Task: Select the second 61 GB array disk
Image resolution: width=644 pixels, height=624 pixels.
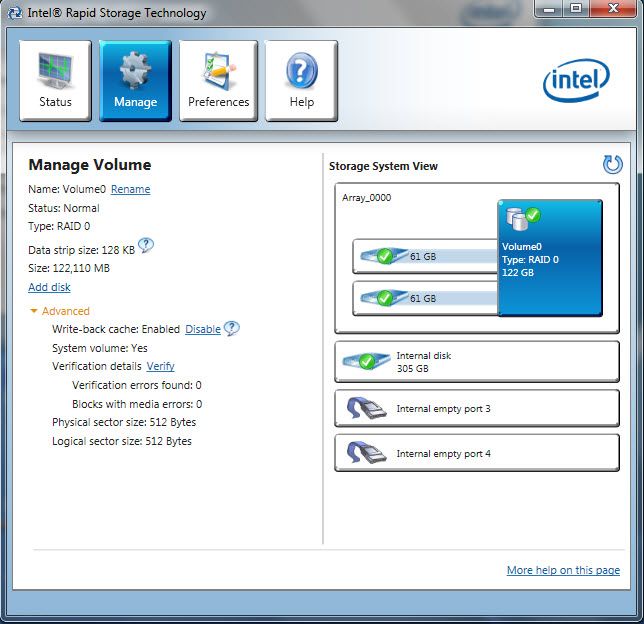Action: tap(425, 298)
